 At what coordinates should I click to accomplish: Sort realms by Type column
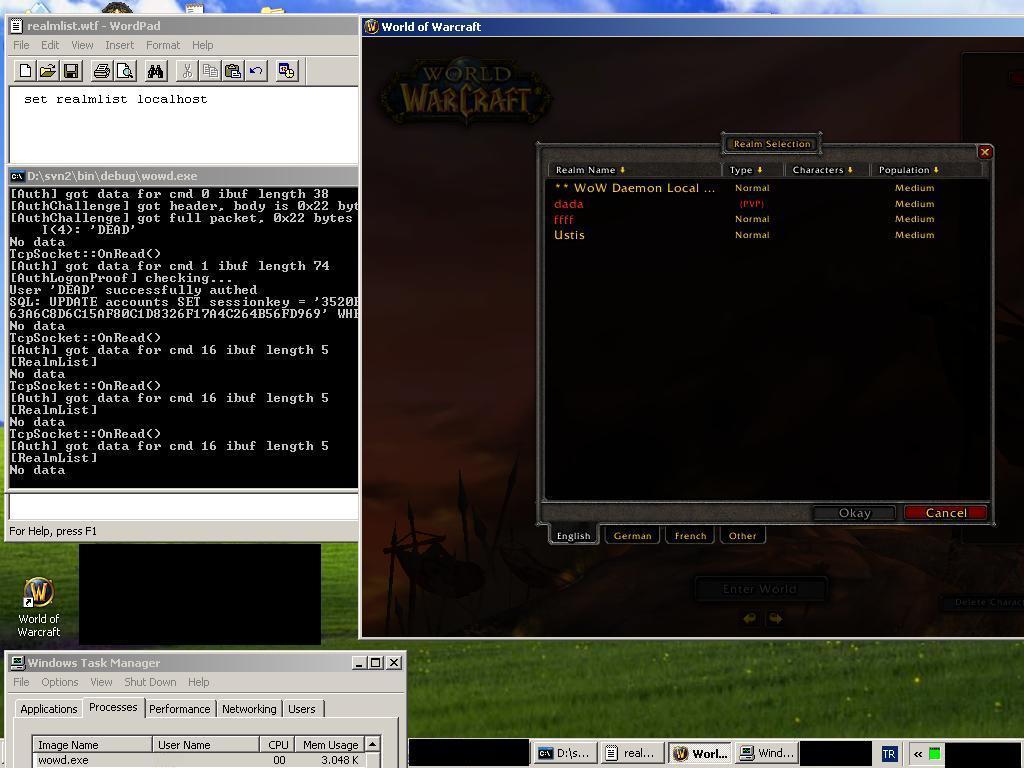coord(752,170)
